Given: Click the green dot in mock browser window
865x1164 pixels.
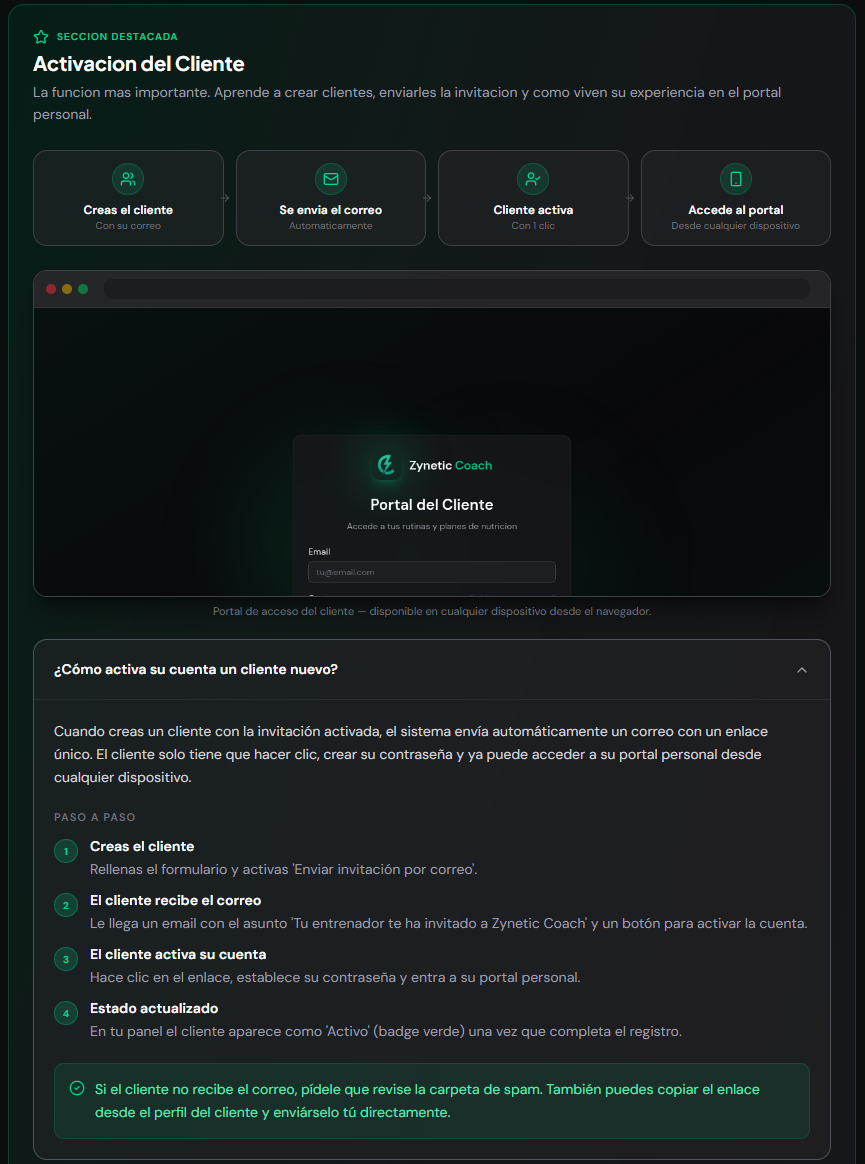Looking at the screenshot, I should (83, 289).
